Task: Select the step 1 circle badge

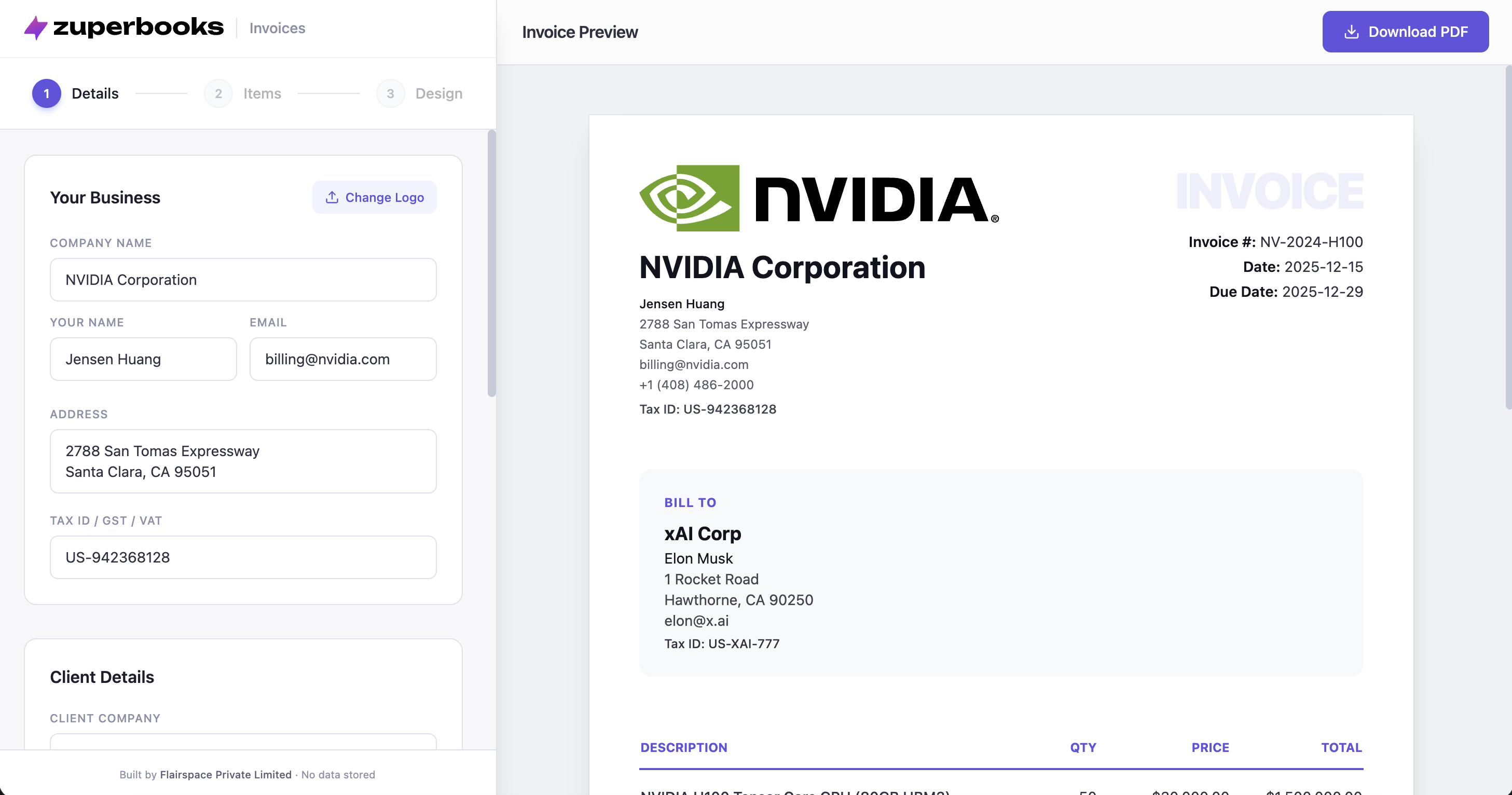Action: point(46,93)
